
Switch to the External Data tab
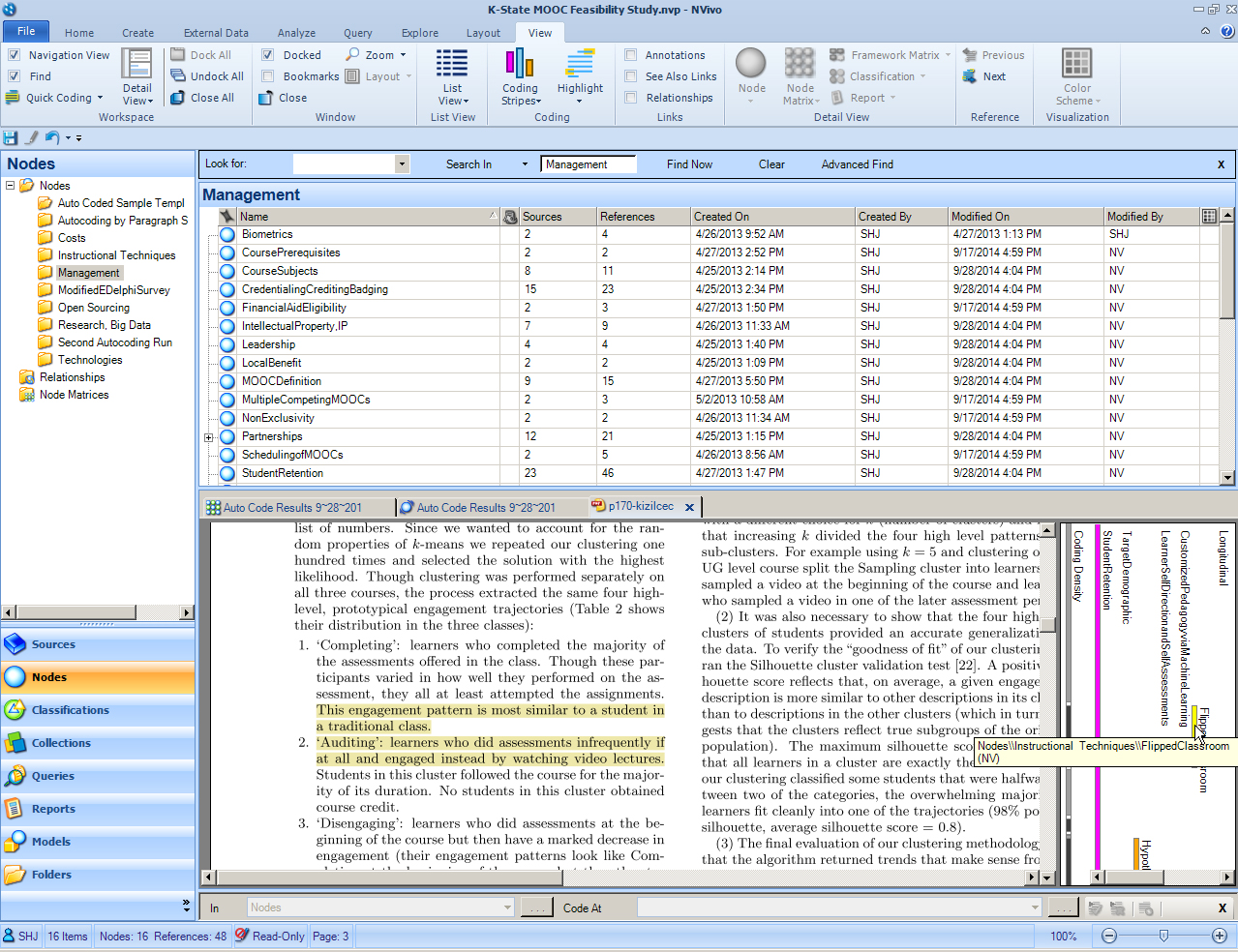click(216, 33)
